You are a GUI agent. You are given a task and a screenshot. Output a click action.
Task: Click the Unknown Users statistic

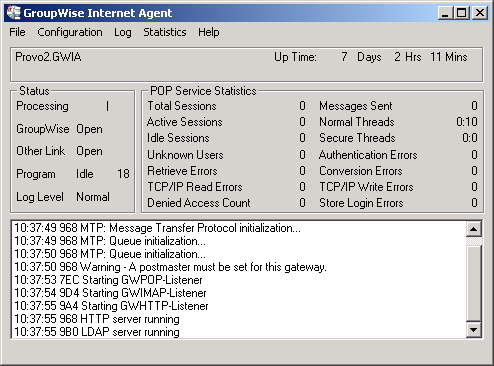click(185, 155)
